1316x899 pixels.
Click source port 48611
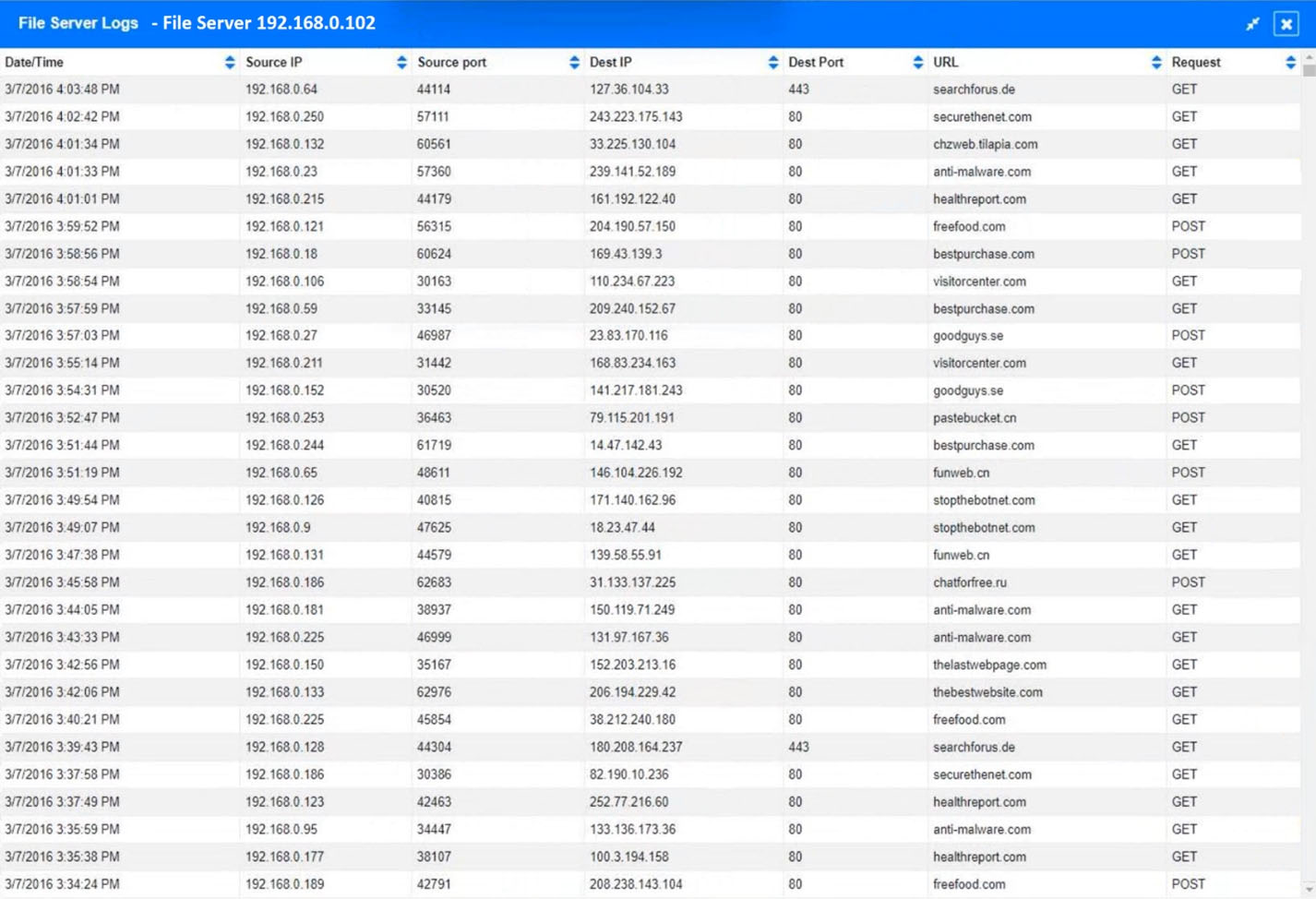coord(434,473)
